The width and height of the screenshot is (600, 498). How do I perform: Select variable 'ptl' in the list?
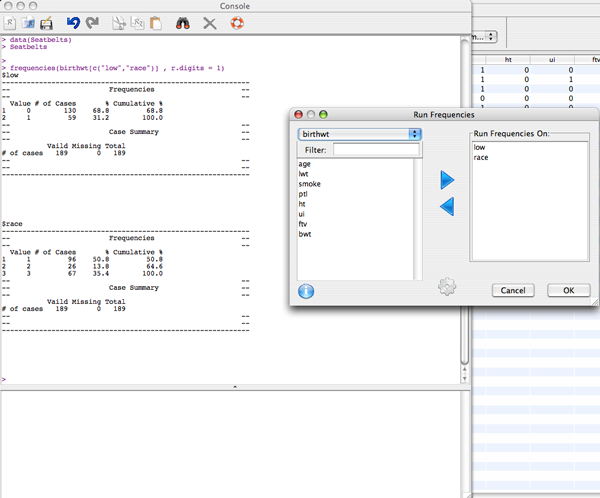[303, 194]
